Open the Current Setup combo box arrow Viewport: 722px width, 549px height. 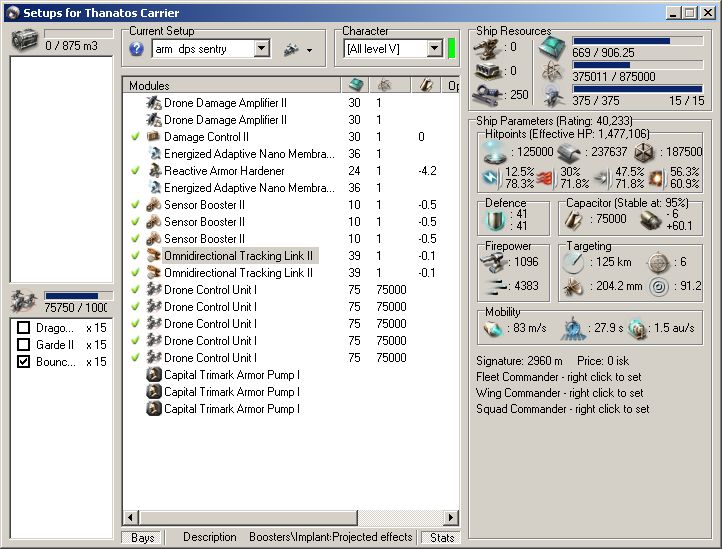262,48
